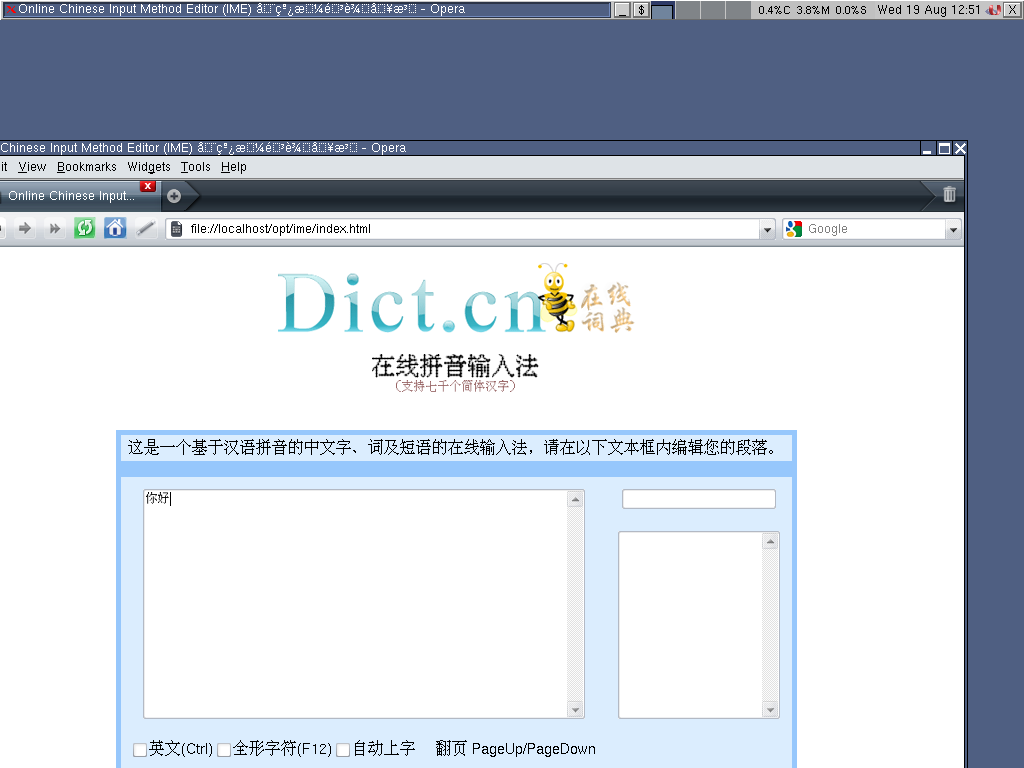Open the Widgets menu

click(x=149, y=167)
